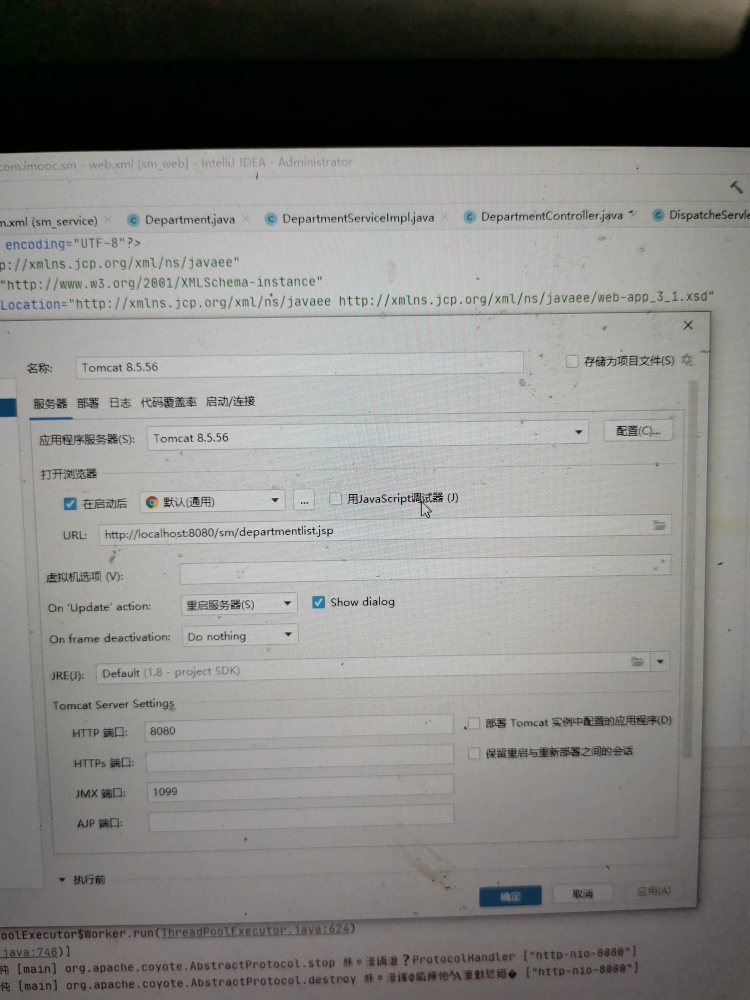Click the browser ellipsis (...) button
The image size is (750, 1000).
304,501
